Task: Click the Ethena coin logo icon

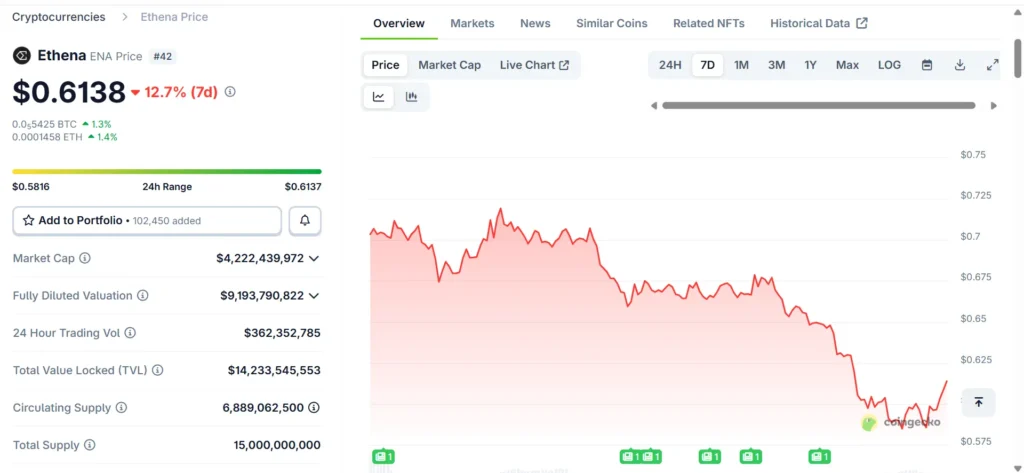Action: [22, 56]
